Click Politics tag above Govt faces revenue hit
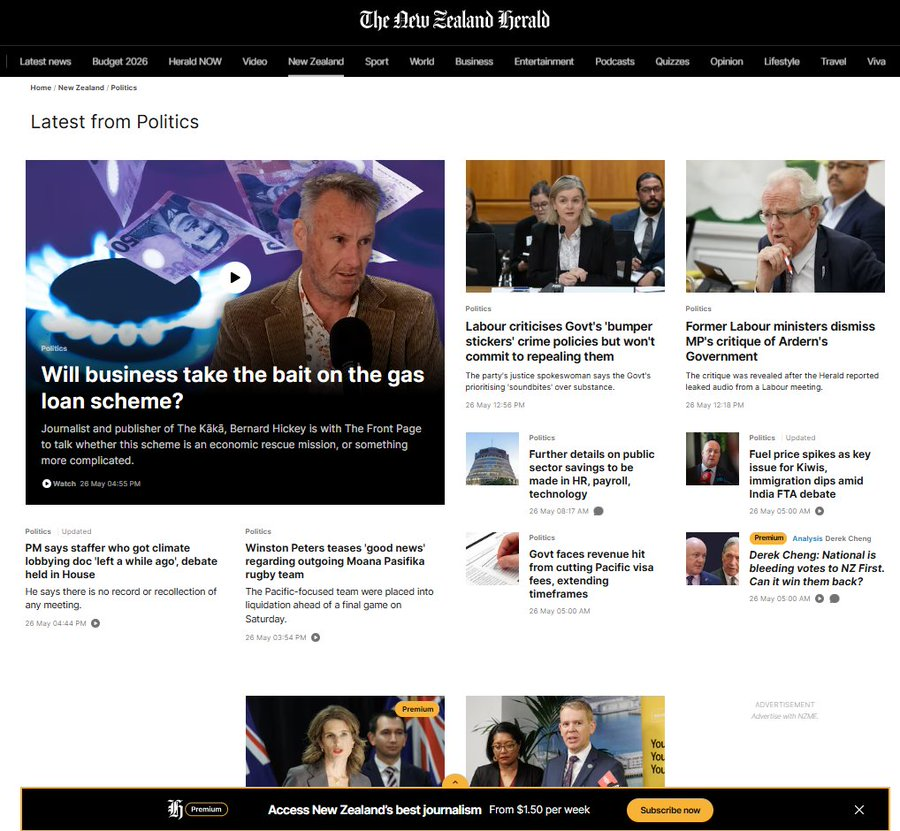Image resolution: width=900 pixels, height=831 pixels. [x=542, y=538]
